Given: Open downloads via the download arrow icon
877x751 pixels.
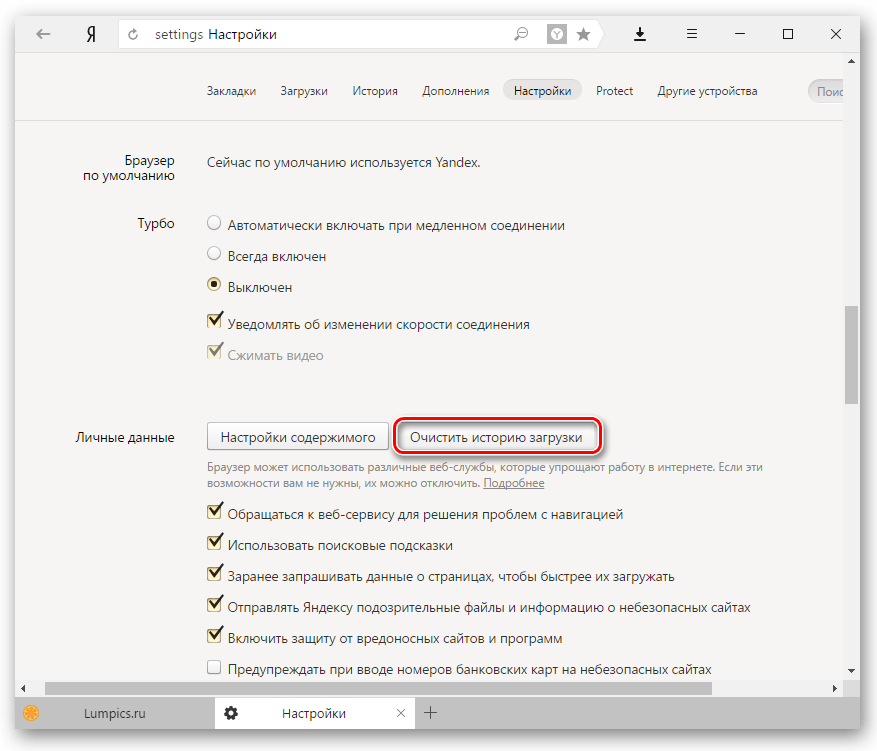Looking at the screenshot, I should click(640, 34).
